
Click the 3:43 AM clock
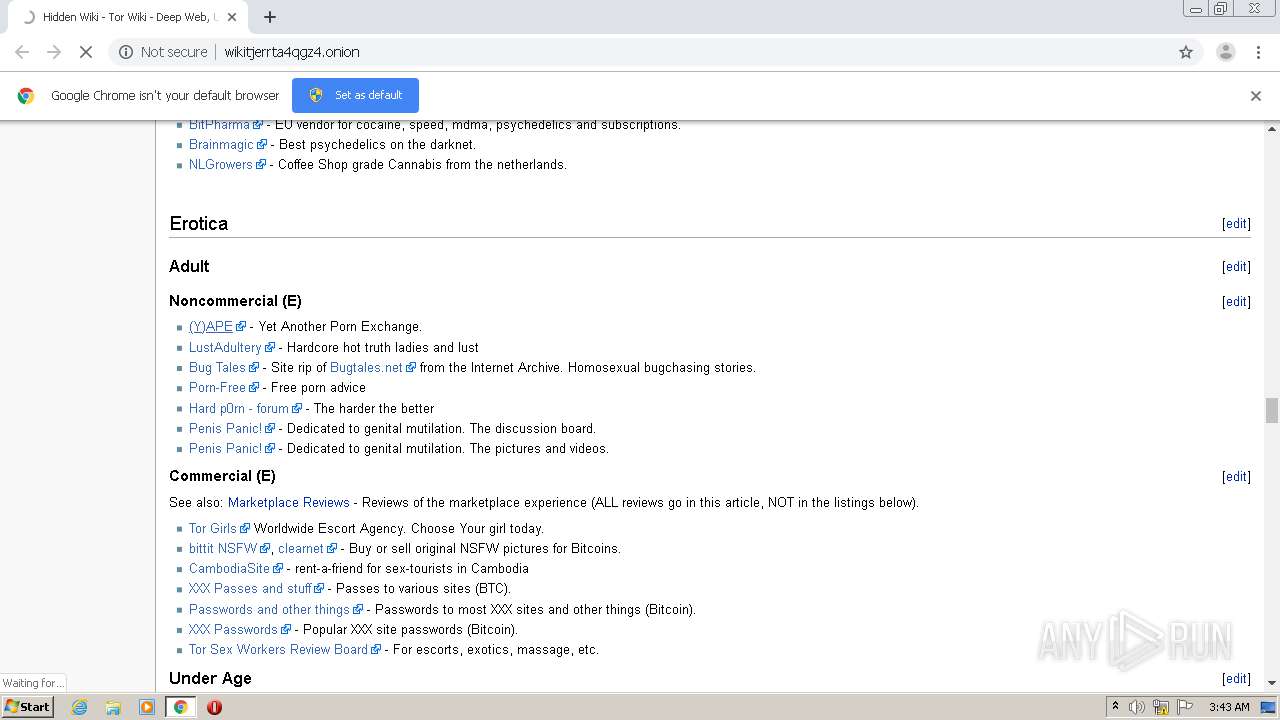pos(1229,707)
